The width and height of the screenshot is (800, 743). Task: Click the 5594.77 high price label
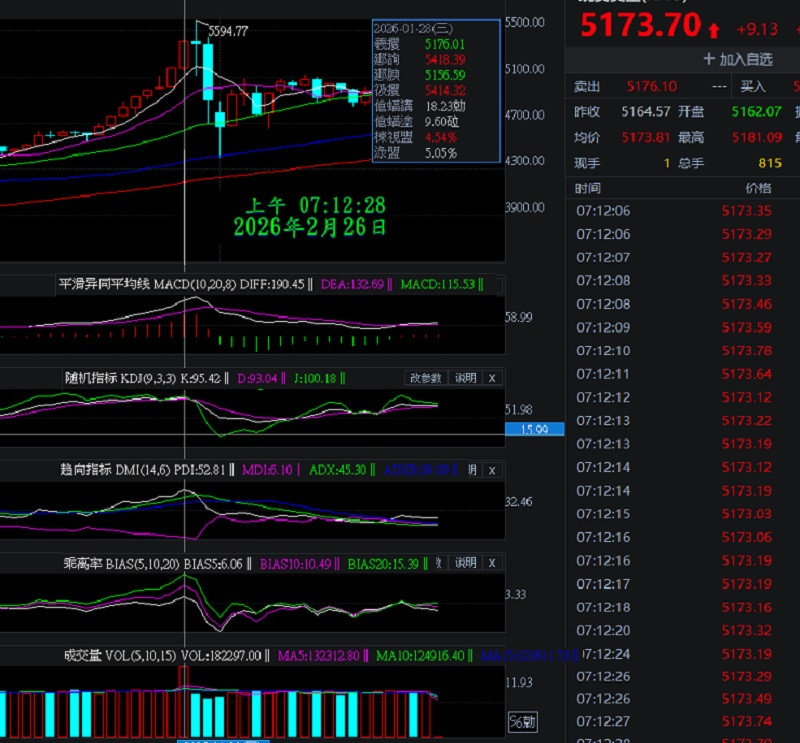(228, 31)
